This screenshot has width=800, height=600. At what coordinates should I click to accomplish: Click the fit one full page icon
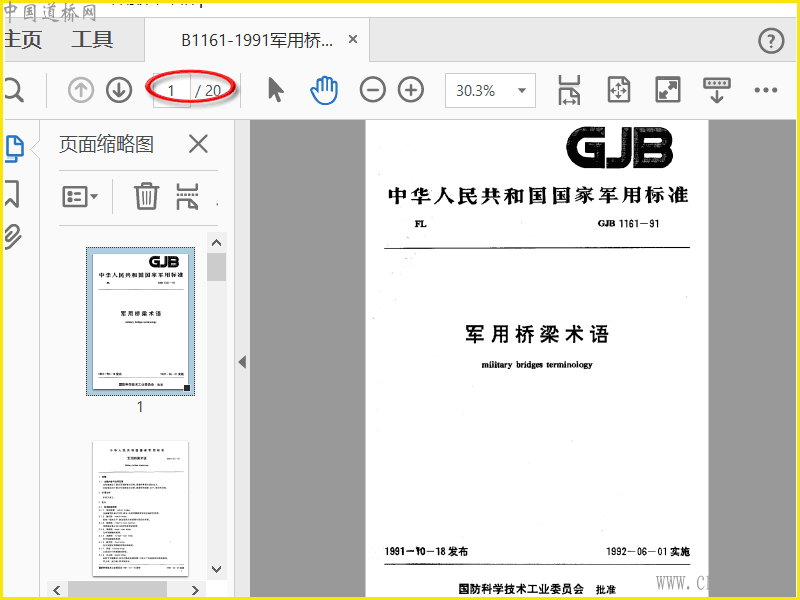(x=618, y=90)
